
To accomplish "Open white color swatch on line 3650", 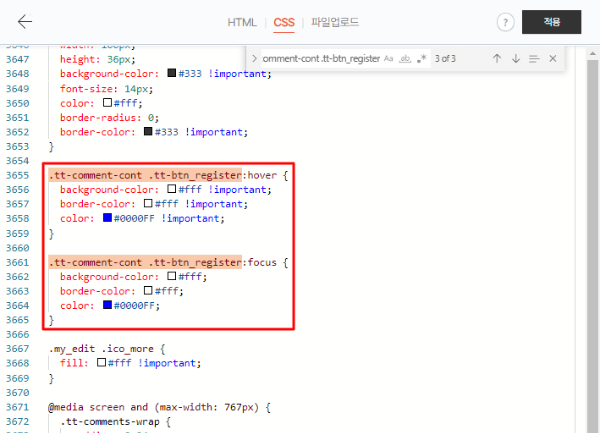I will click(107, 103).
